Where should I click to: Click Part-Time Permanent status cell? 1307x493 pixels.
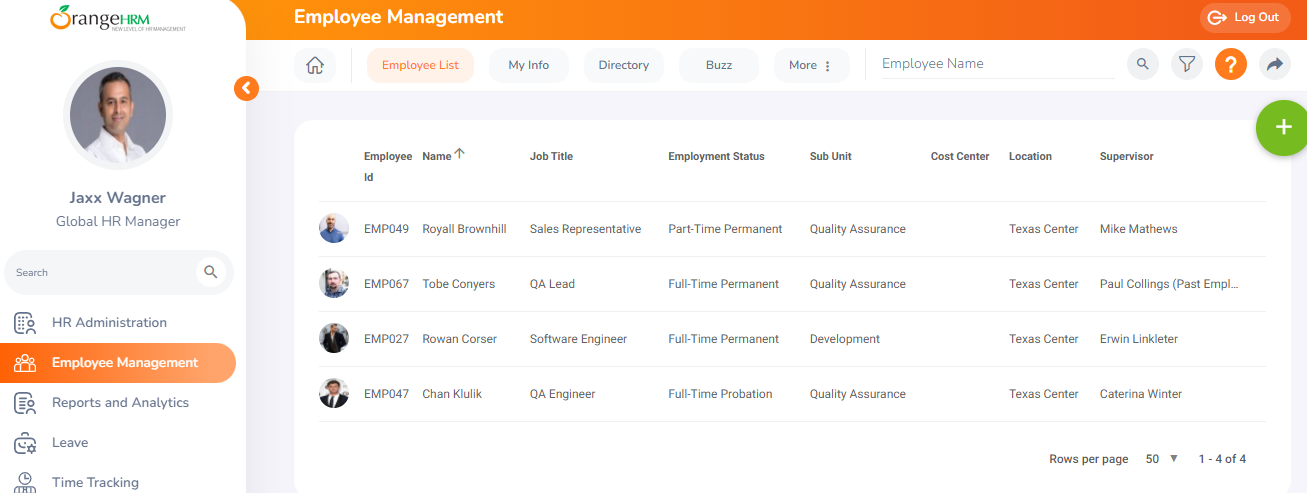coord(725,229)
